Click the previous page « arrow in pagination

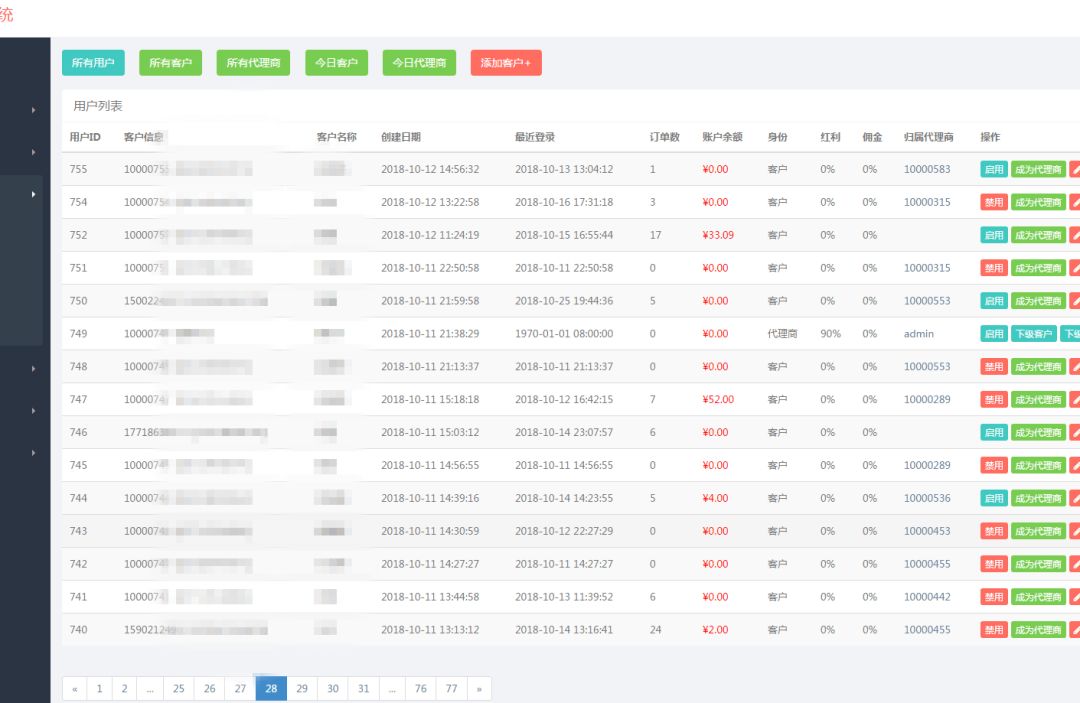click(74, 689)
